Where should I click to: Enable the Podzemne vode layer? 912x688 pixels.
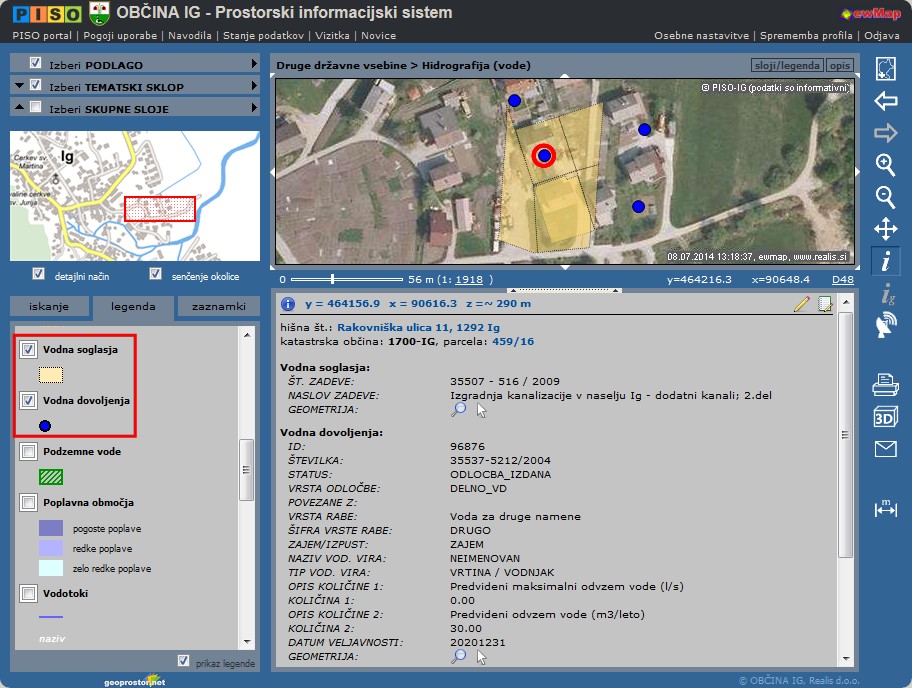tap(28, 452)
